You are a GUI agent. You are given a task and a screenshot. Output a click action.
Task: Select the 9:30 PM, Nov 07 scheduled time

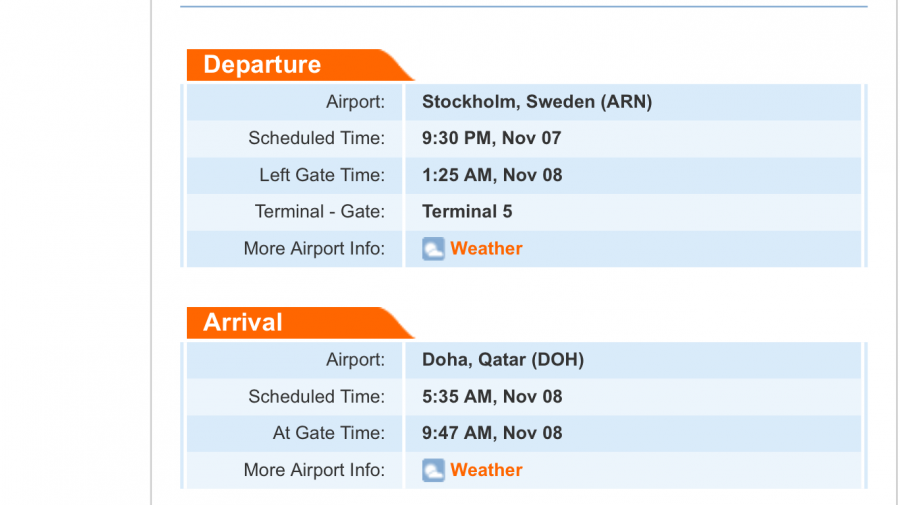(492, 138)
